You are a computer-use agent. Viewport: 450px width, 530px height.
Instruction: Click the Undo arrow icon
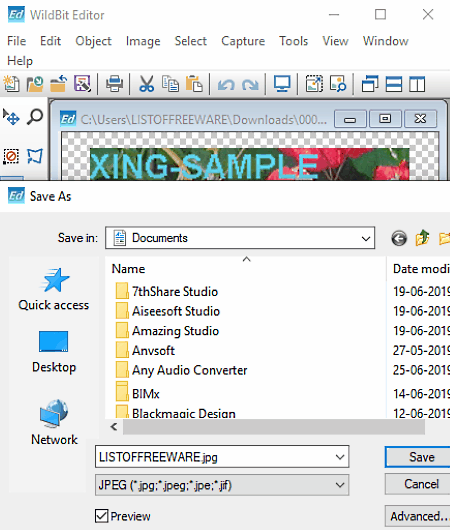point(226,85)
